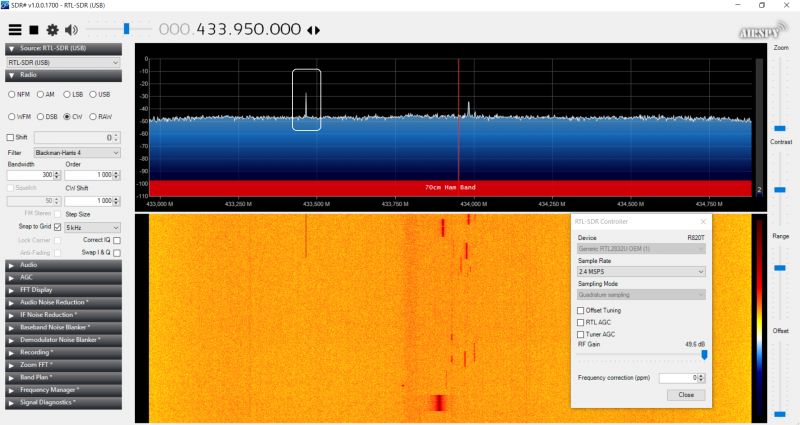Open the Sample Rate 2.4 MSPS dropdown

tap(641, 272)
